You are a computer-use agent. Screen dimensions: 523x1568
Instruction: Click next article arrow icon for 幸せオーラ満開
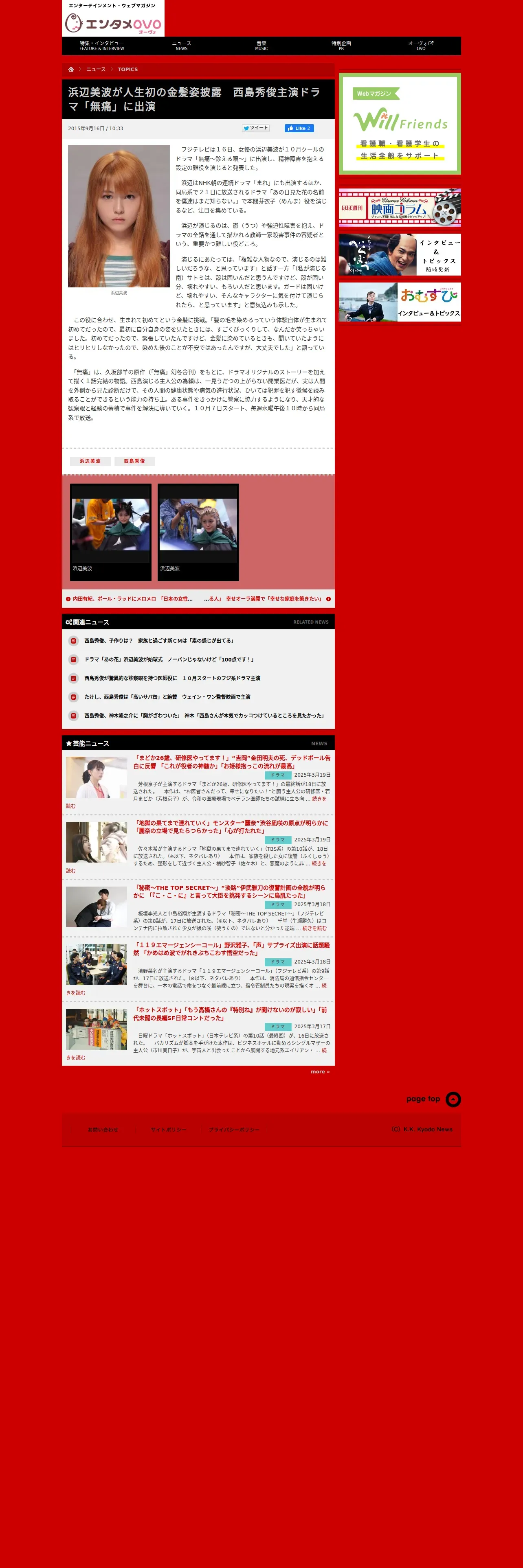click(328, 599)
